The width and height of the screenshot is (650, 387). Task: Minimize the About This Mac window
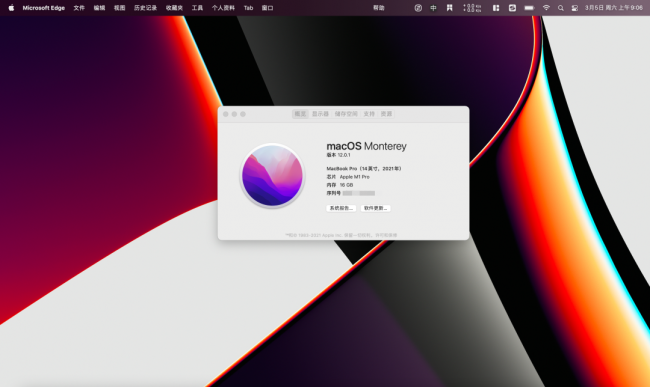click(234, 114)
